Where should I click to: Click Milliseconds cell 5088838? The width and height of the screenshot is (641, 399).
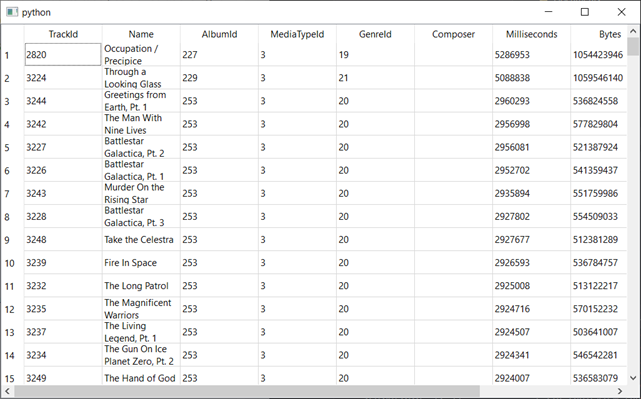coord(532,78)
